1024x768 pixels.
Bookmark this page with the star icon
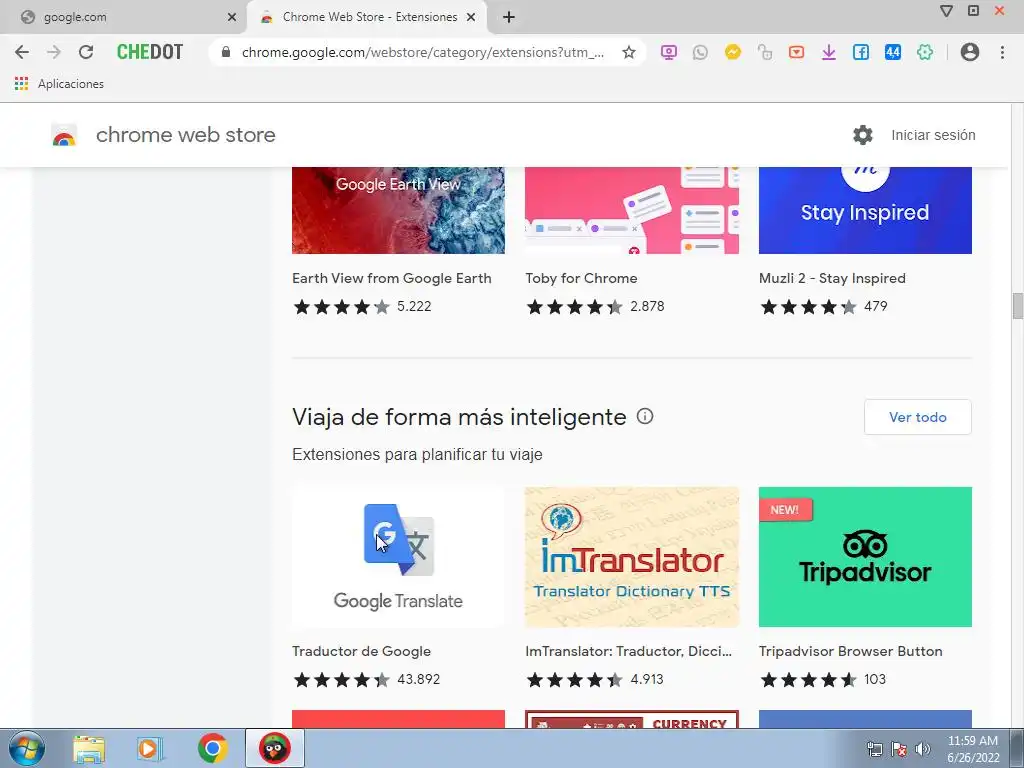(x=628, y=52)
